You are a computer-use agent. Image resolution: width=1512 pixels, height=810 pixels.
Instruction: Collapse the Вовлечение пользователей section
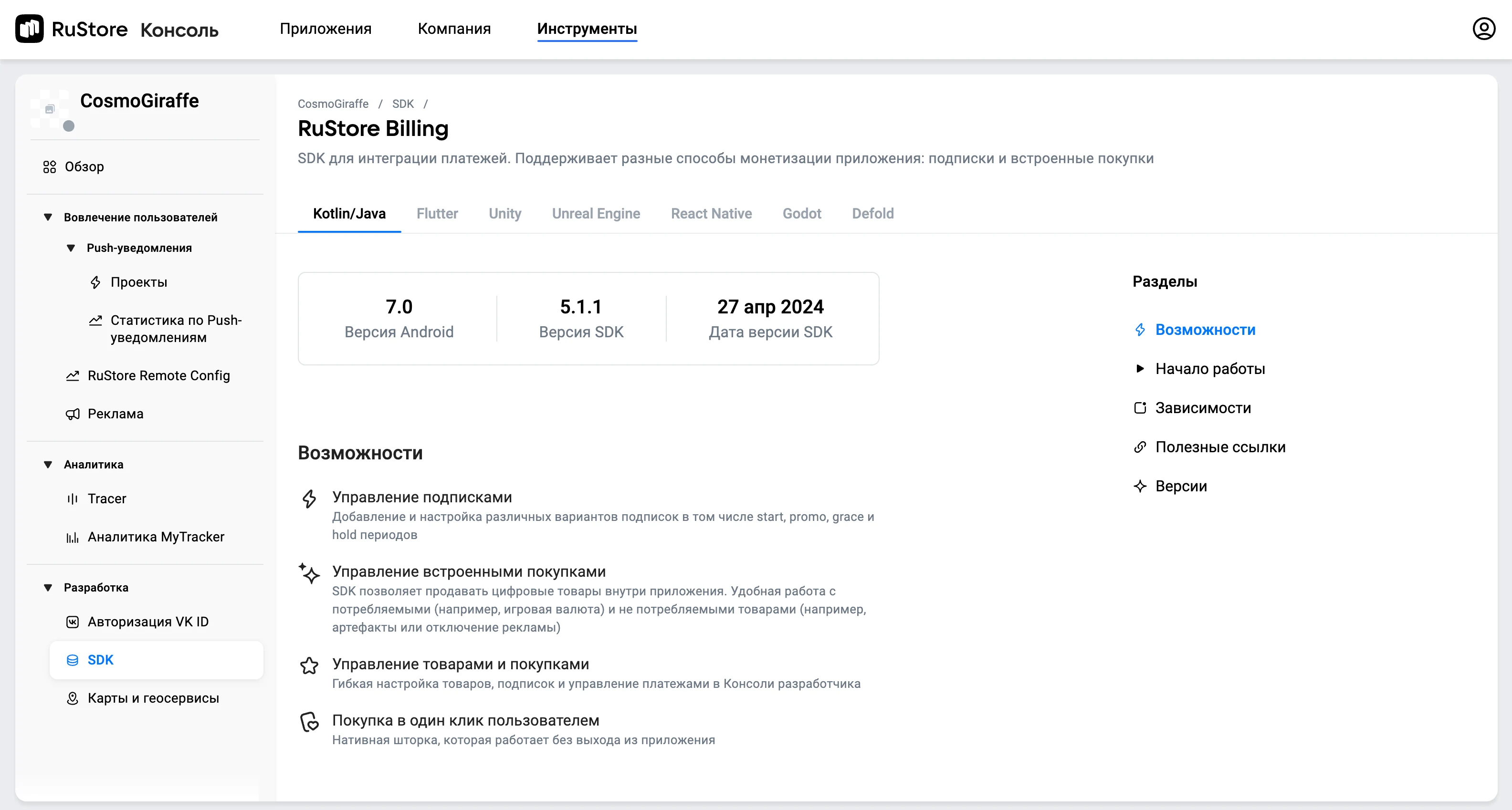point(48,218)
